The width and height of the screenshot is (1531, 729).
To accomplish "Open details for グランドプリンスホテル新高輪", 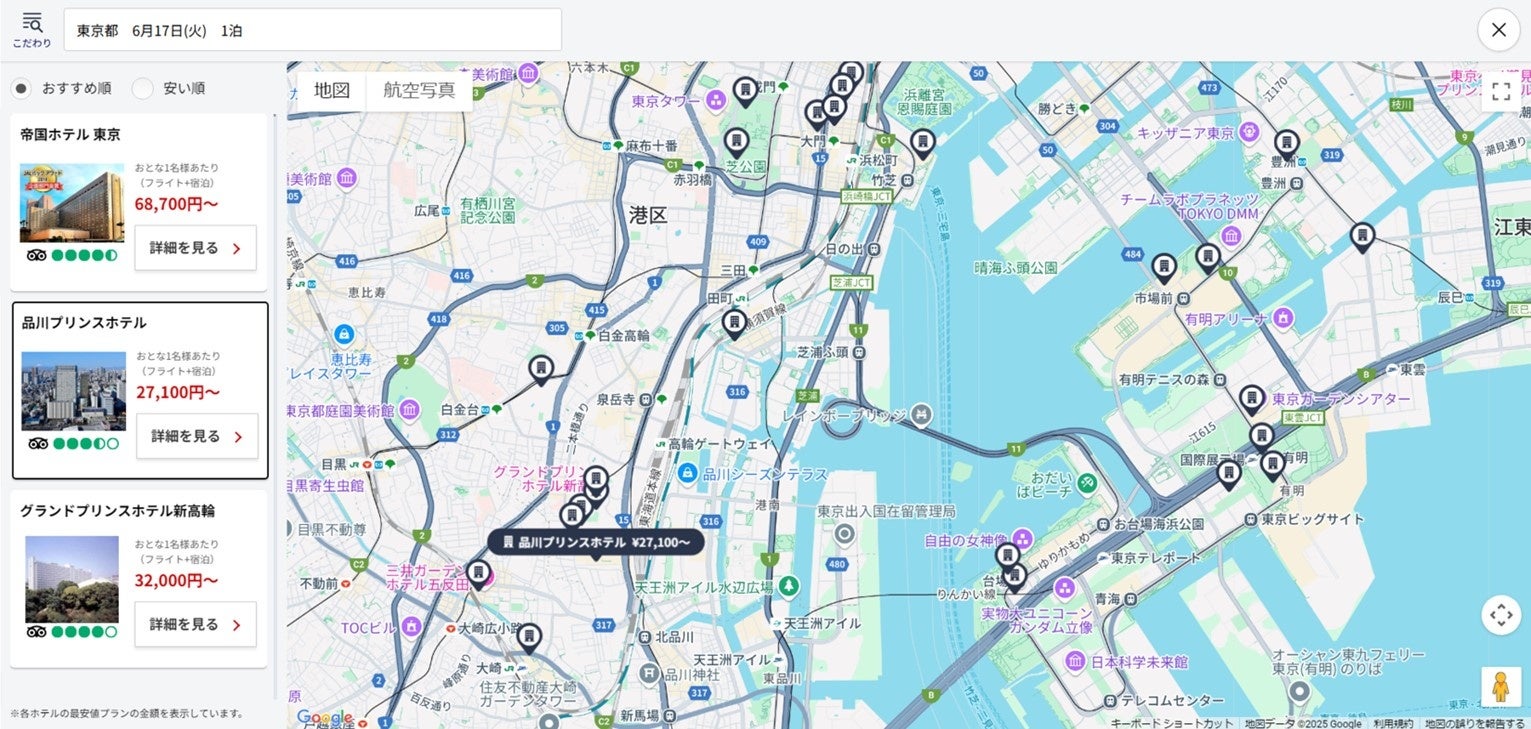I will 196,624.
